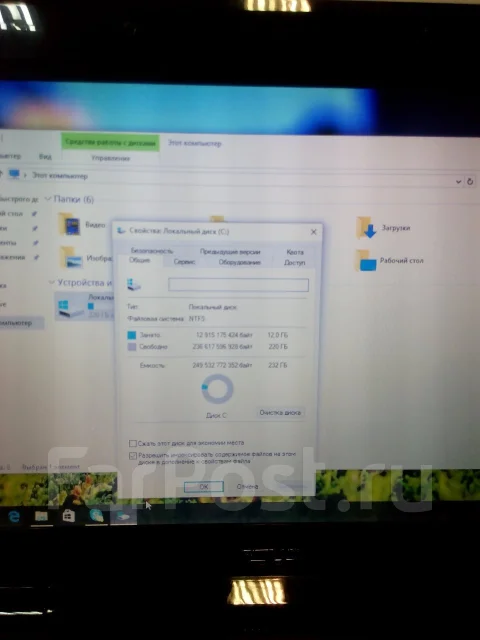480x640 pixels.
Task: Open the Microsoft Store taskbar icon
Action: (69, 516)
